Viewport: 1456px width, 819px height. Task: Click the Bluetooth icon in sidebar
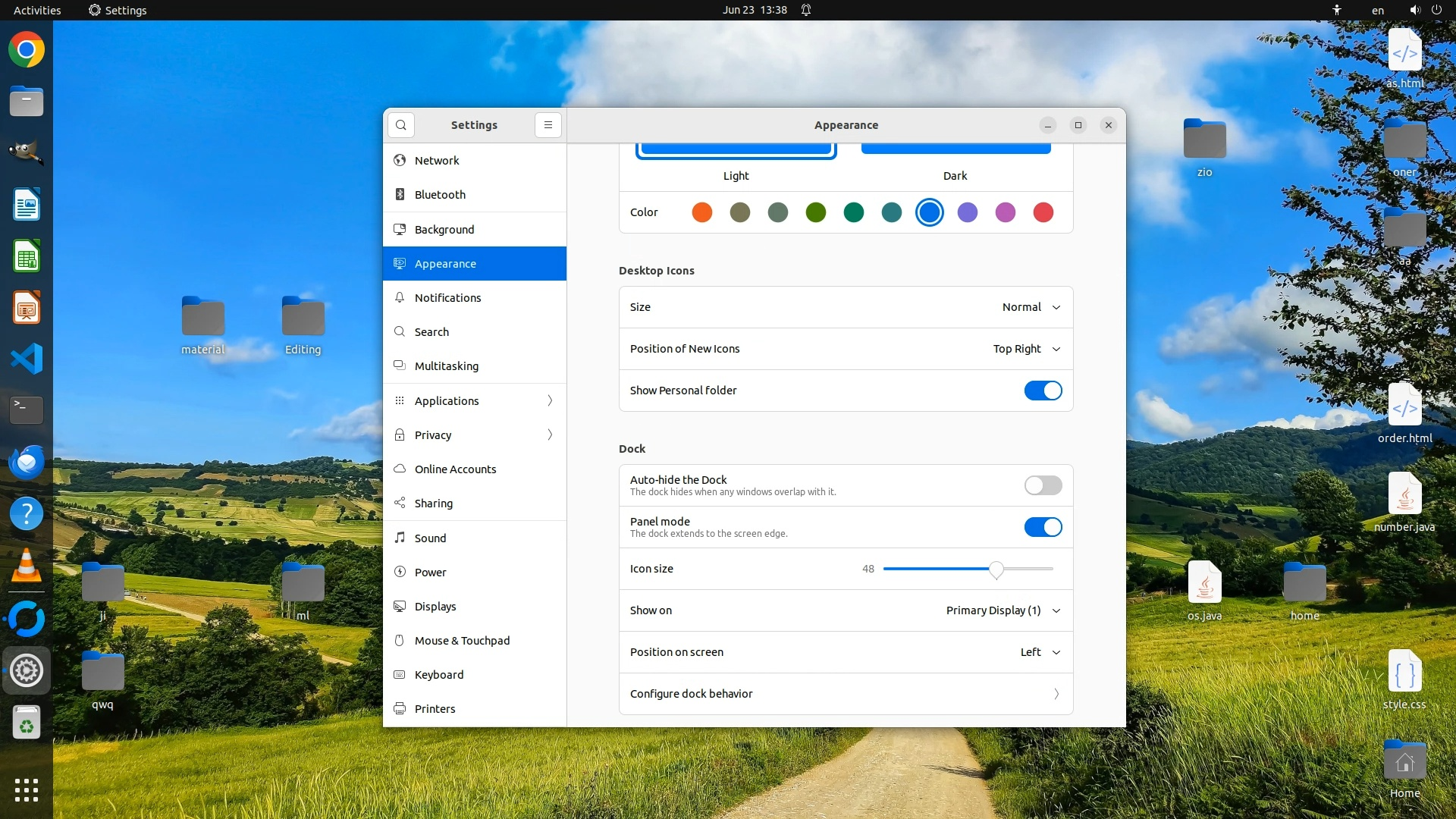coord(400,195)
